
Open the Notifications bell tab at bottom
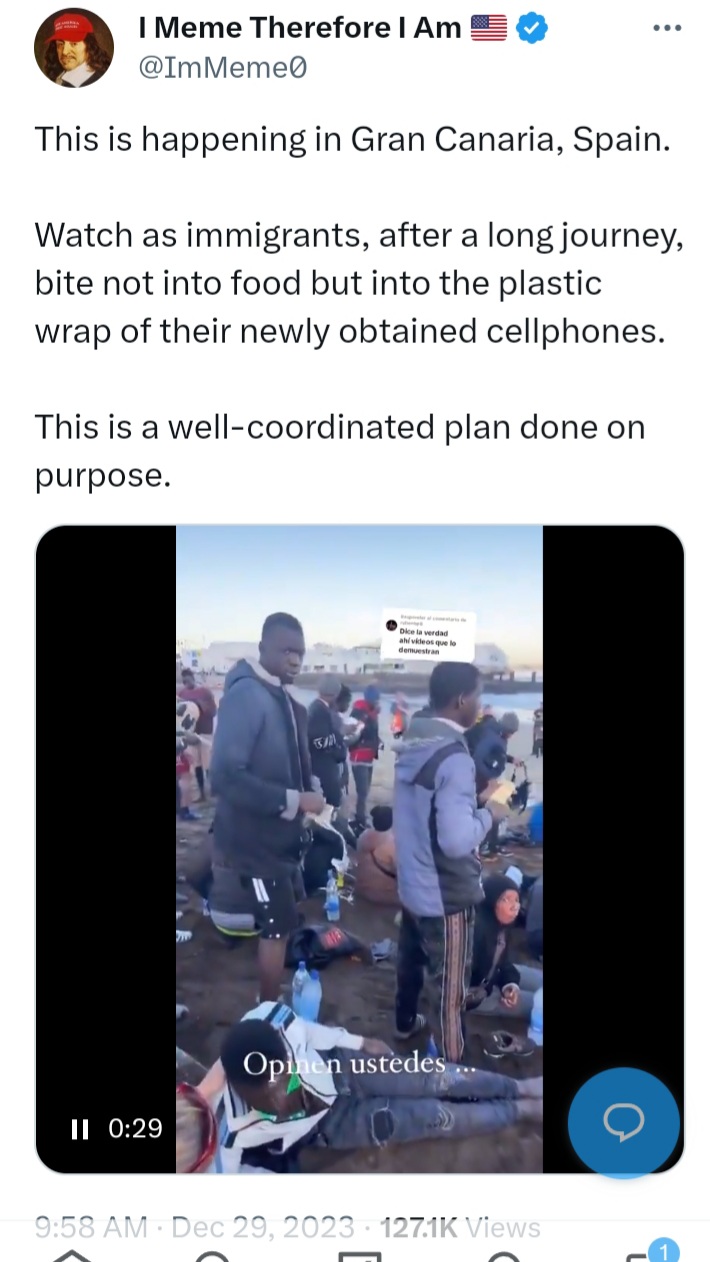[x=505, y=1254]
